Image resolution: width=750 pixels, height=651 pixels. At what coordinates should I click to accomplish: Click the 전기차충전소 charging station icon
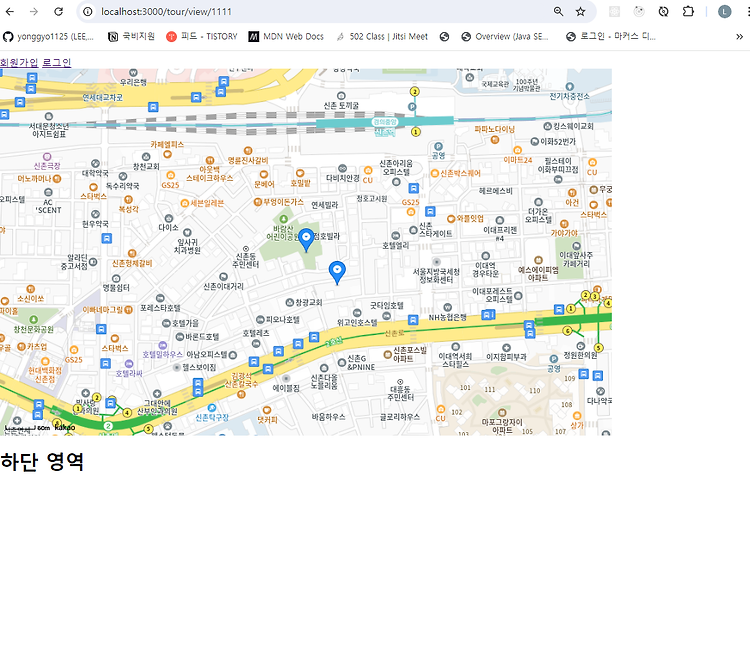point(569,87)
